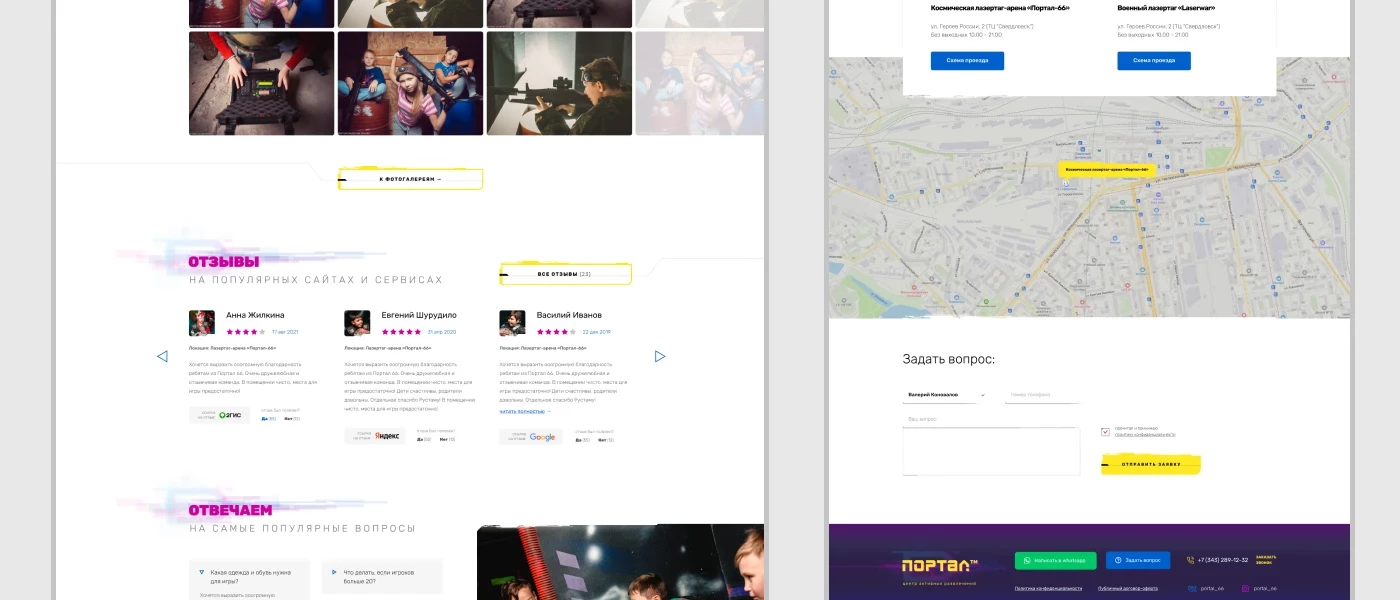Expand the 'more than 20 players' FAQ
1400x600 pixels.
tap(335, 573)
